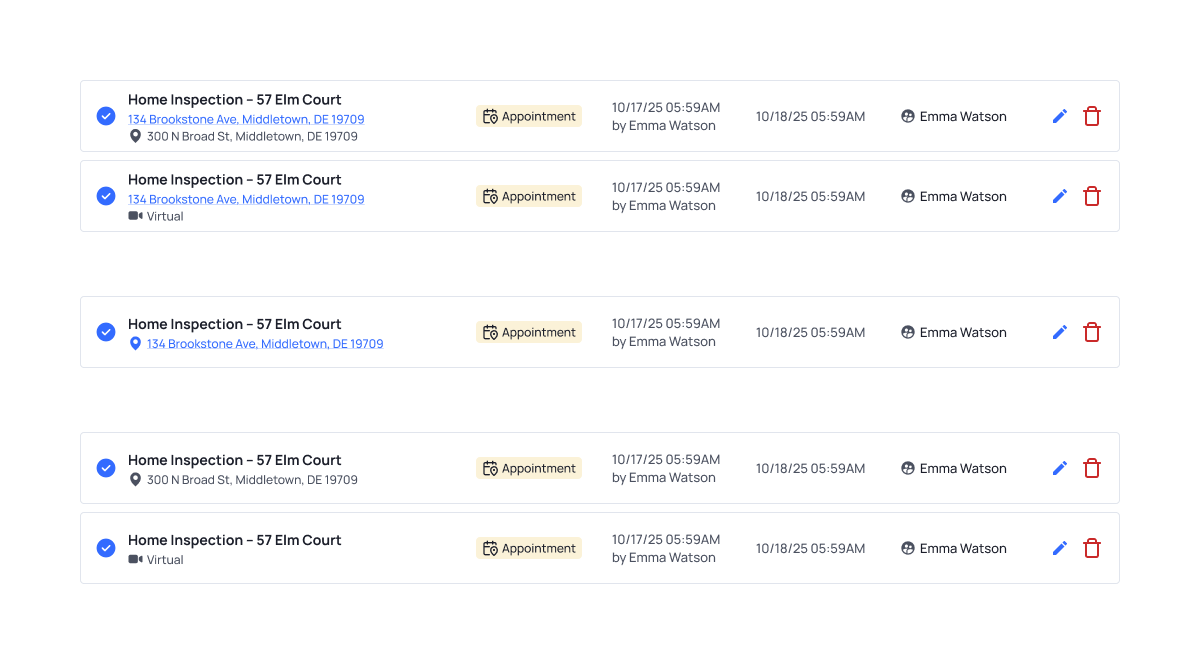Click gray pin icon under the Brookstone link
This screenshot has width=1200, height=664.
coord(135,136)
